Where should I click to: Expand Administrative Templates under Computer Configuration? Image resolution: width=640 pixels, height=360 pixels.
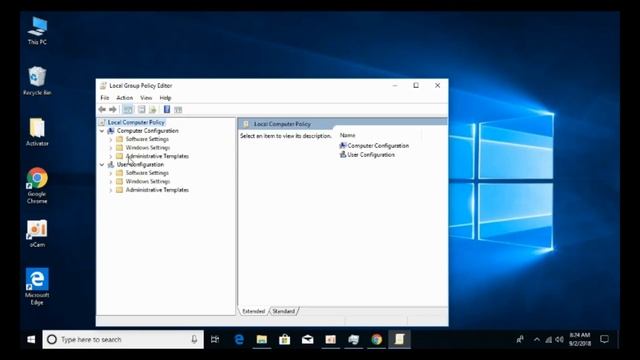point(111,156)
